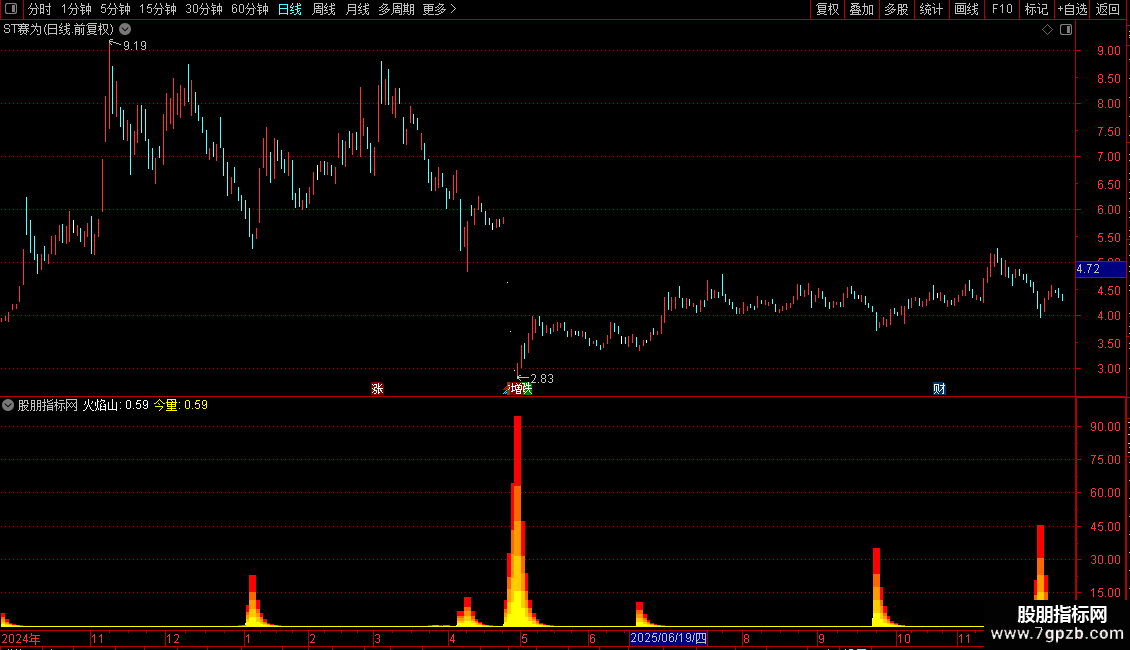Select the 1分钟 period tab
This screenshot has height=650, width=1130.
click(76, 9)
